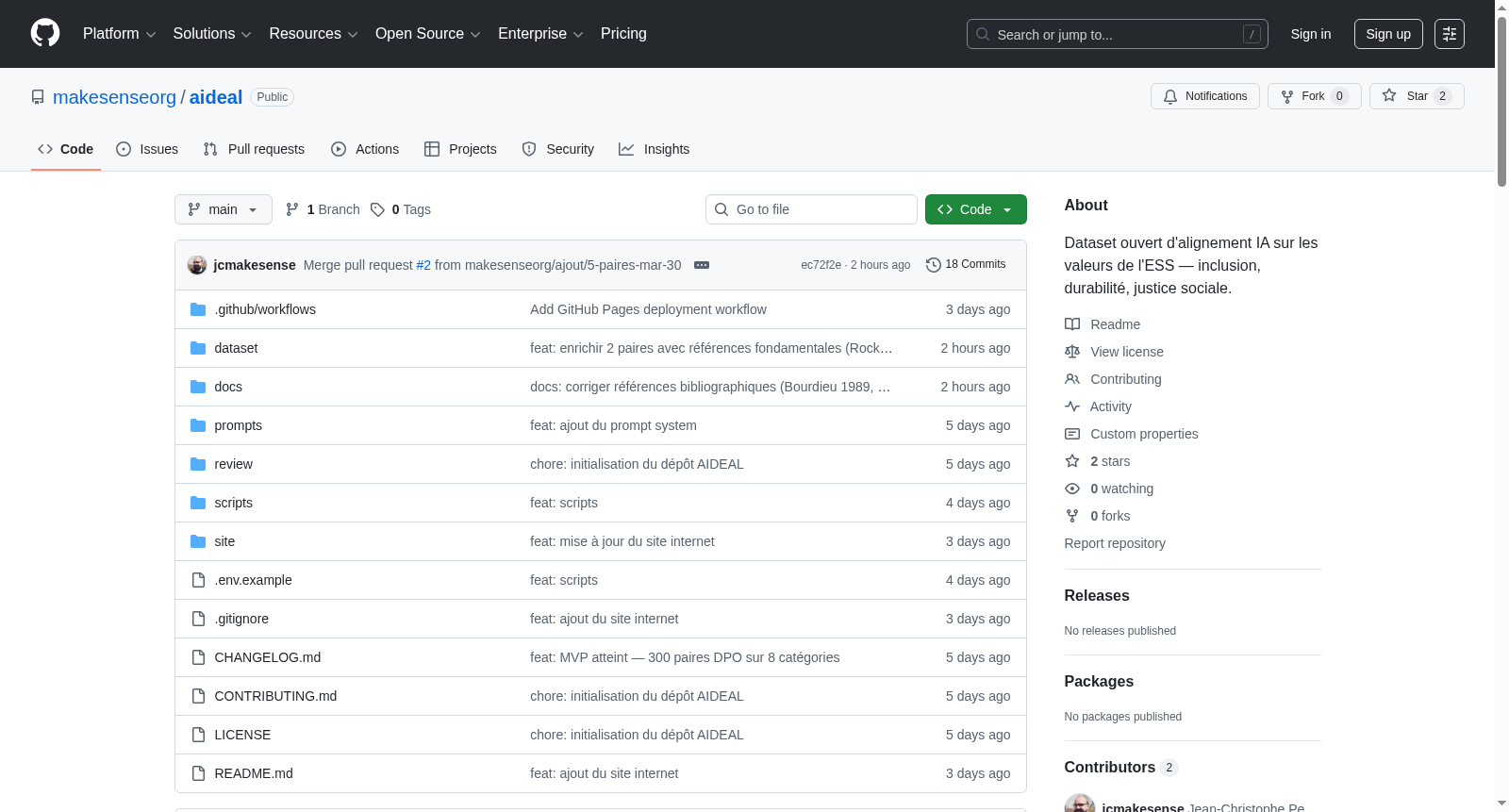Click the license scale icon in About

1072,352
